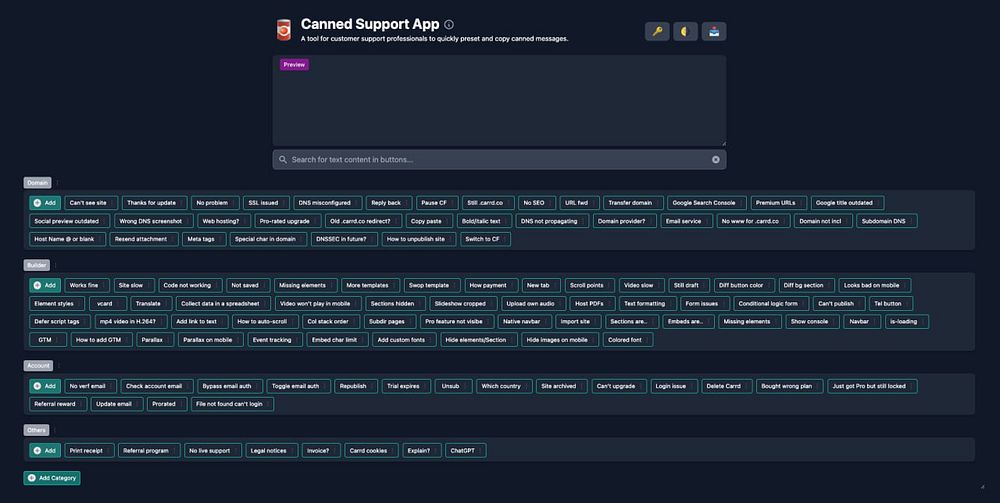Click the "Print receipt" button
Image resolution: width=1000 pixels, height=503 pixels.
89,450
